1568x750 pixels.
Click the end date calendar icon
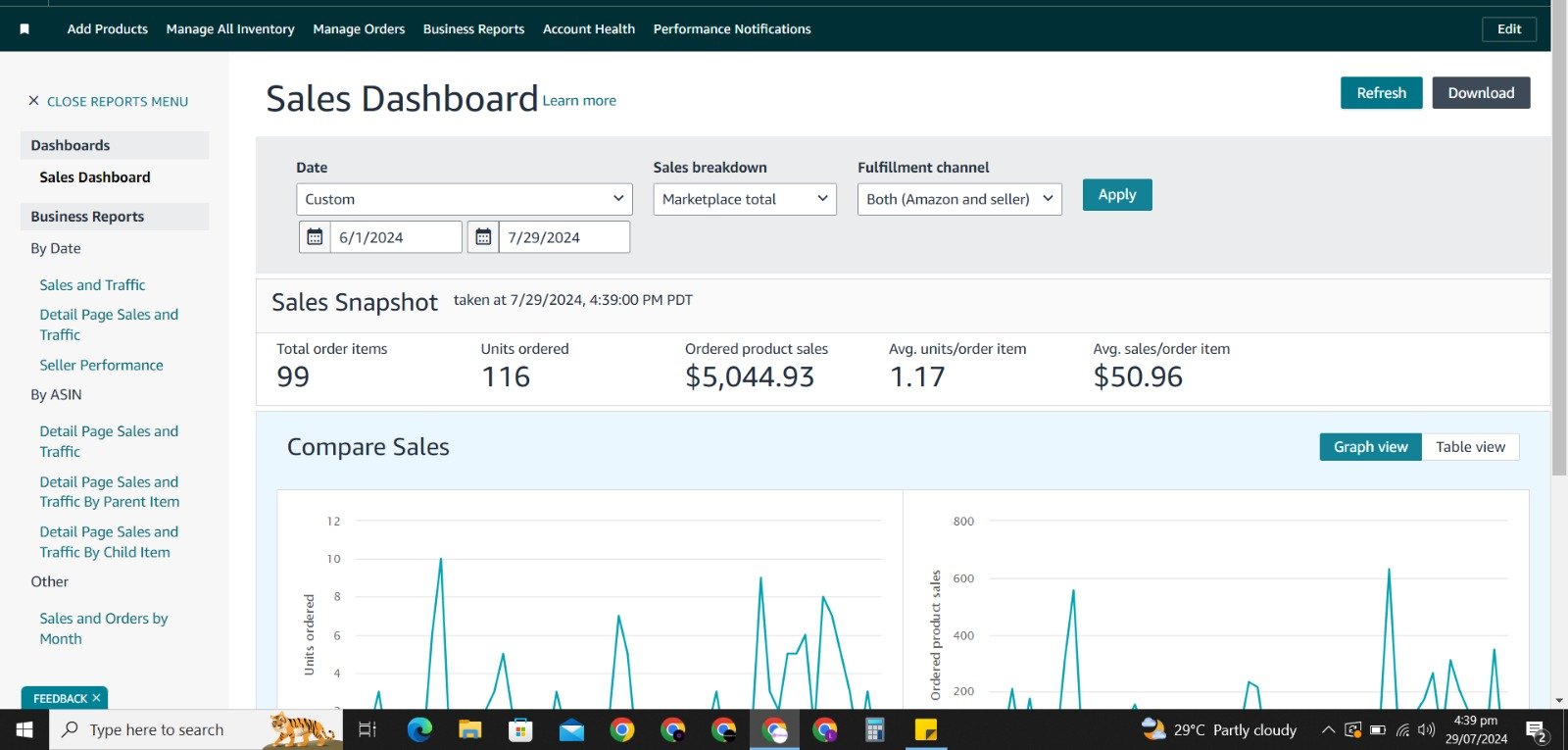[483, 237]
